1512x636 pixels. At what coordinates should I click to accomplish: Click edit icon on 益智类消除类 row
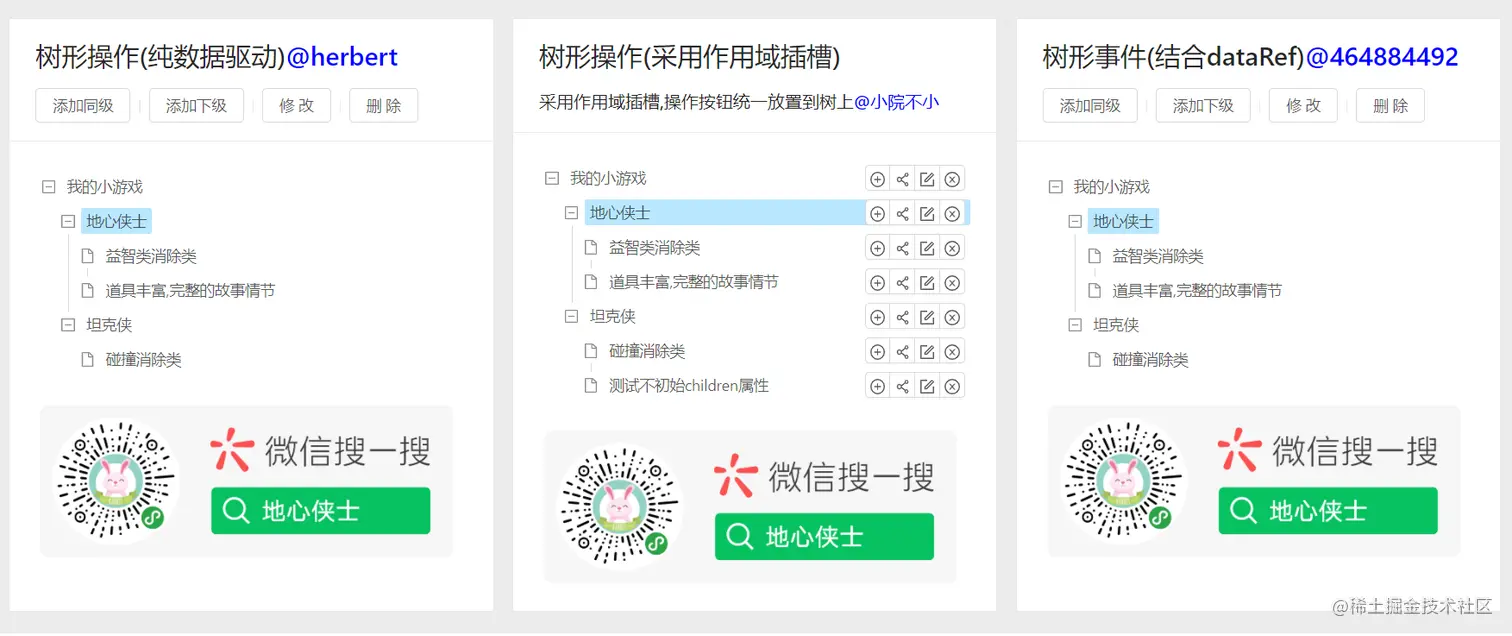(x=927, y=248)
